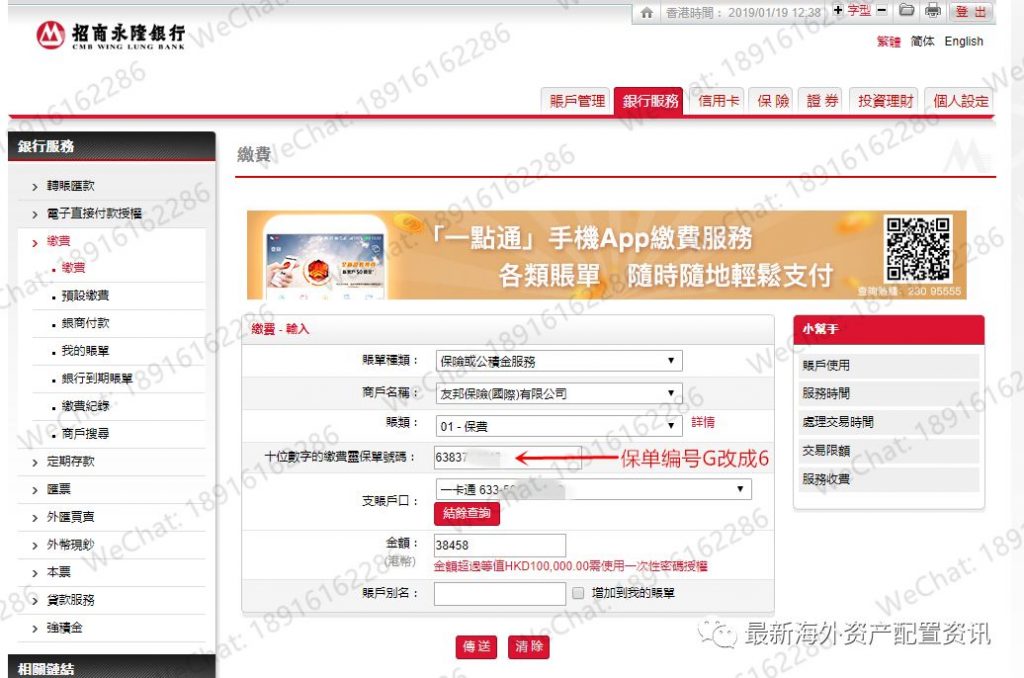Viewport: 1024px width, 678px height.
Task: Expand 外匯買賣 in sidebar
Action: coord(70,517)
